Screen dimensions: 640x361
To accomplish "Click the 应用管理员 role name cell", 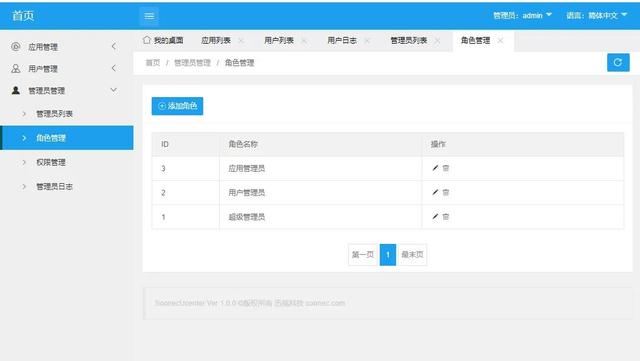I will click(x=320, y=168).
